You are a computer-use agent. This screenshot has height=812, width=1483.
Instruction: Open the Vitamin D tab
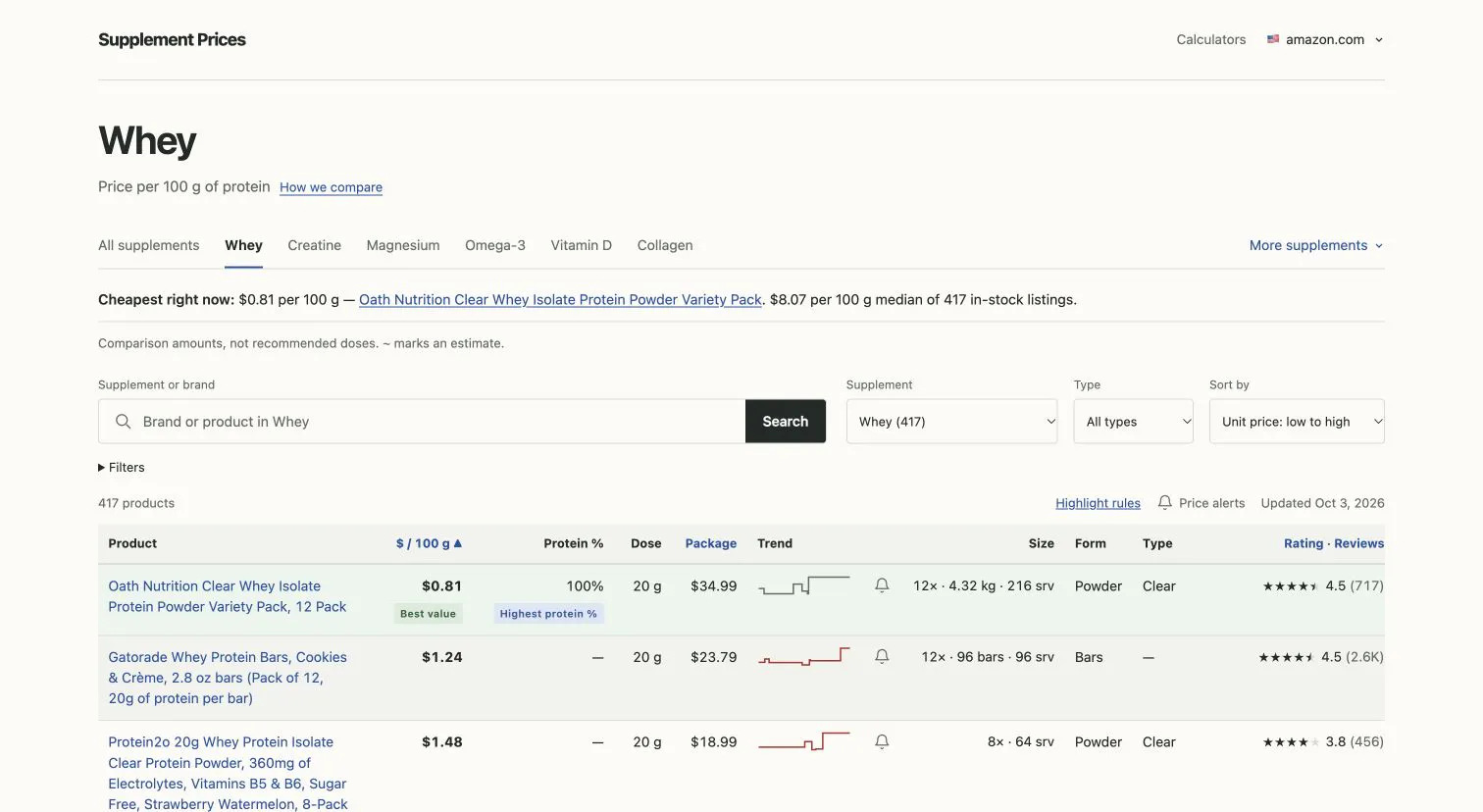click(582, 245)
